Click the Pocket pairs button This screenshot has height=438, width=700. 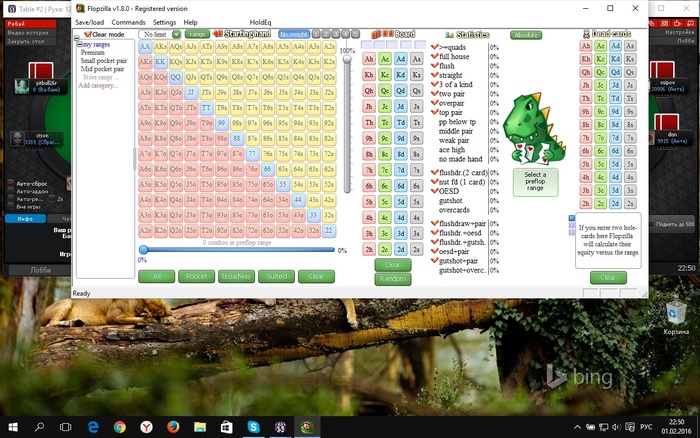click(x=196, y=276)
